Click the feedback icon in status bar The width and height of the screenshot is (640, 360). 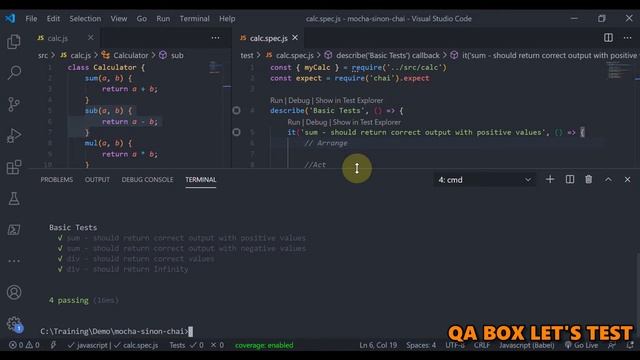click(612, 345)
